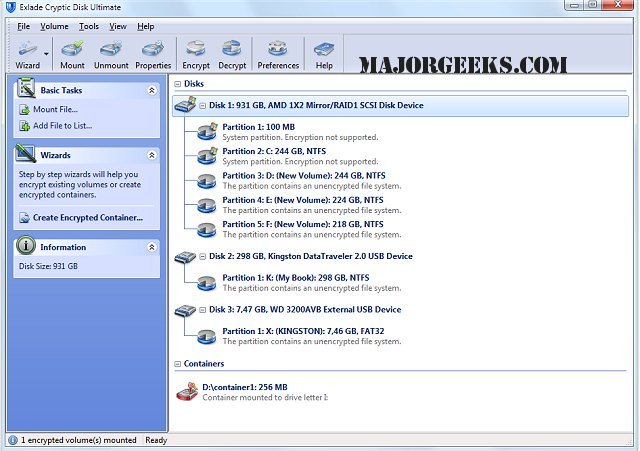Select Disk 3 WD 3200AVB entry
The height and width of the screenshot is (451, 640).
pos(305,309)
